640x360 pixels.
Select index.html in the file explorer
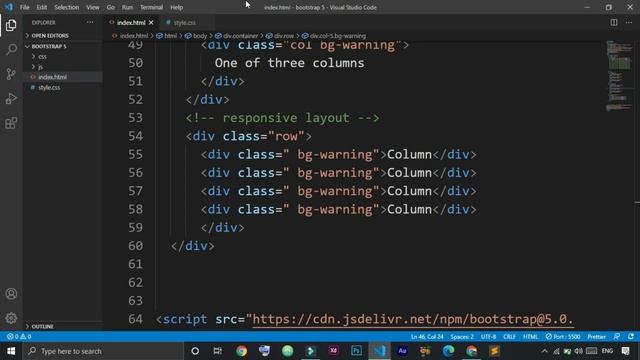pyautogui.click(x=62, y=77)
